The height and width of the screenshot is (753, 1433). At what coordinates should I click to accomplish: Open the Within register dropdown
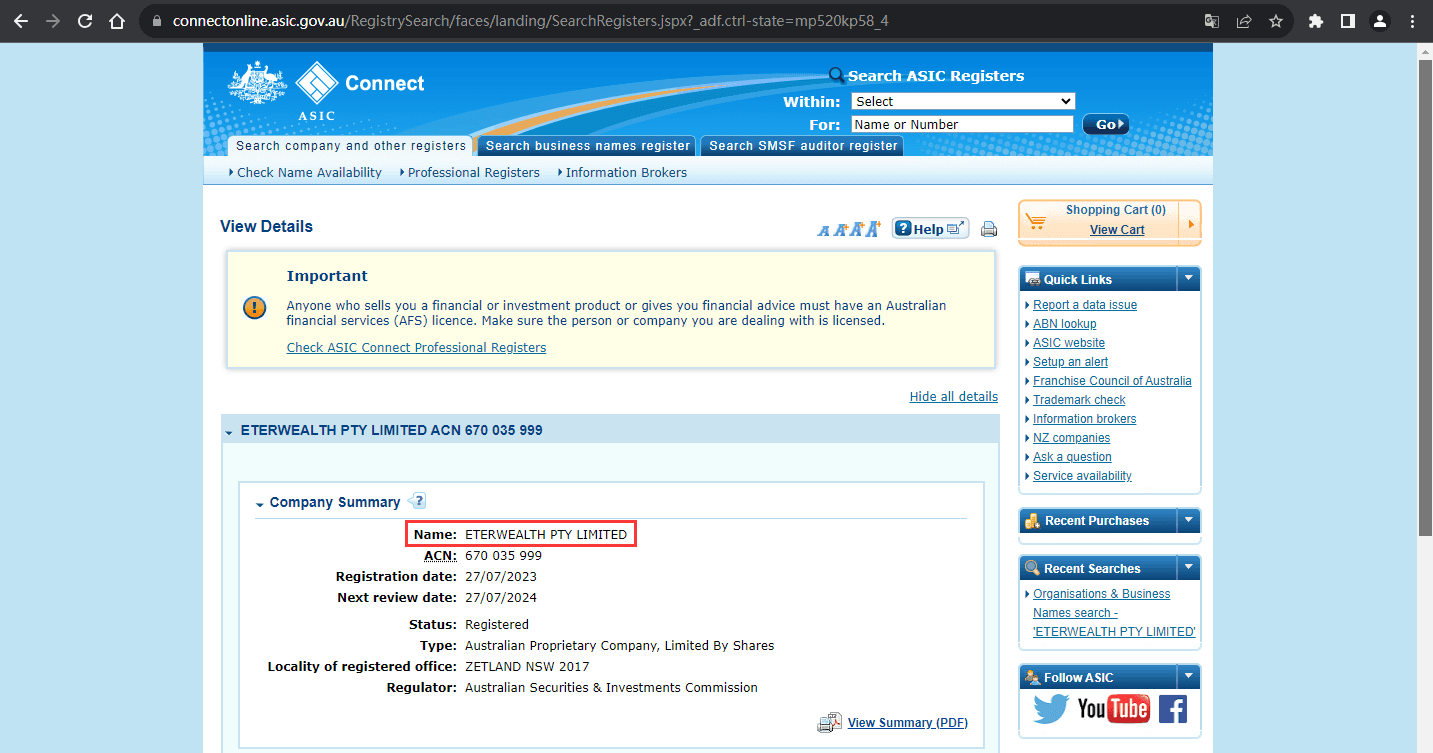click(963, 101)
